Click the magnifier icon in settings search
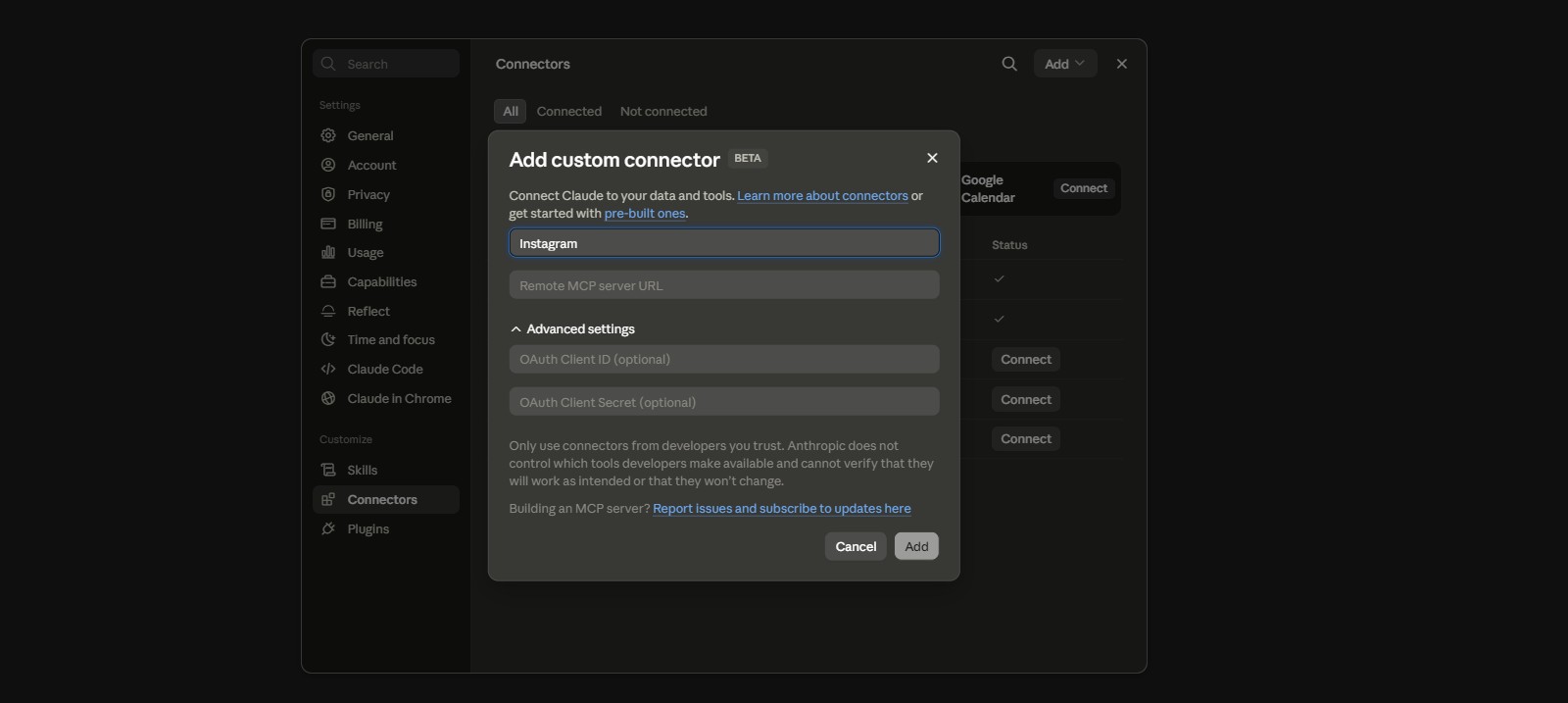 (328, 64)
